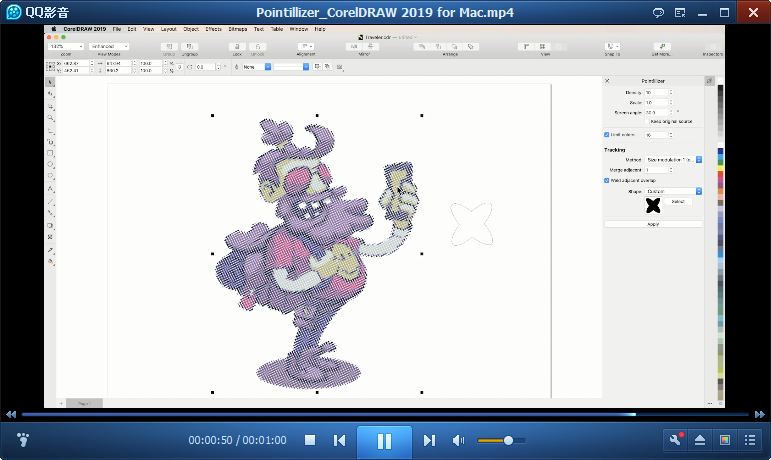Click the Inspectors toolbar icon
Viewport: 771px width, 460px height.
713,46
